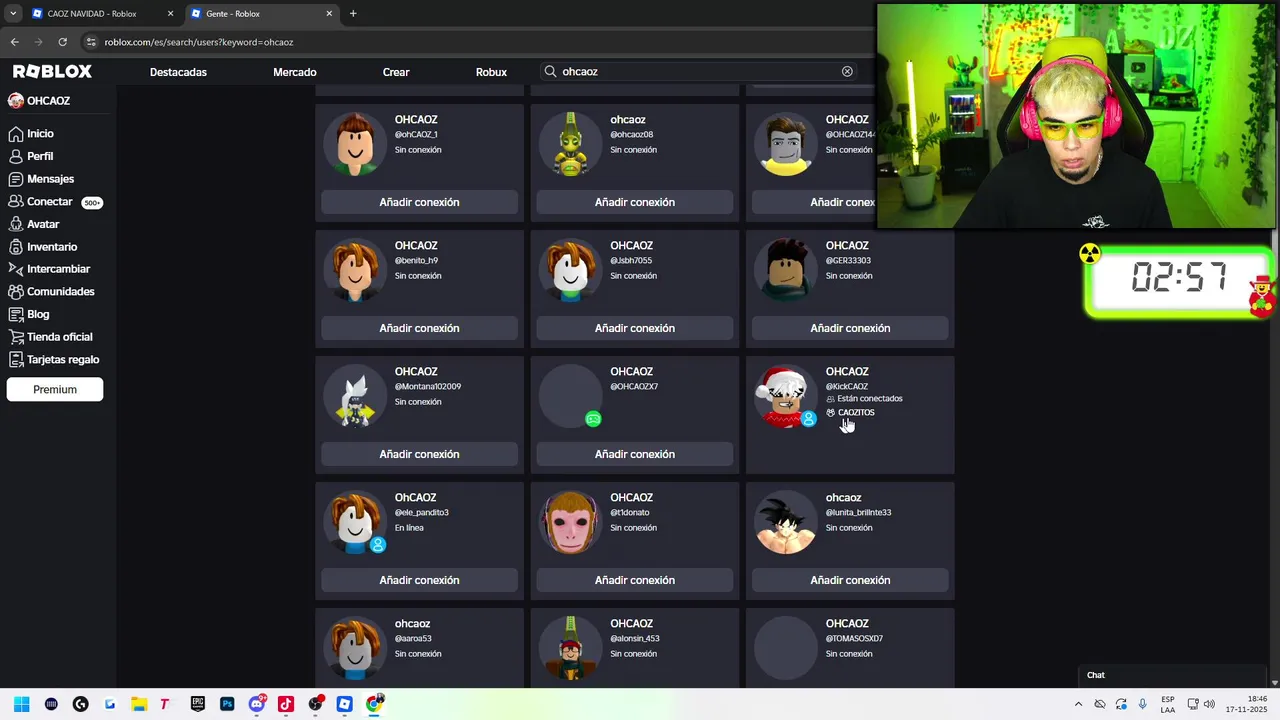Add connection for @OHCAOZX7
The image size is (1280, 720).
(635, 454)
